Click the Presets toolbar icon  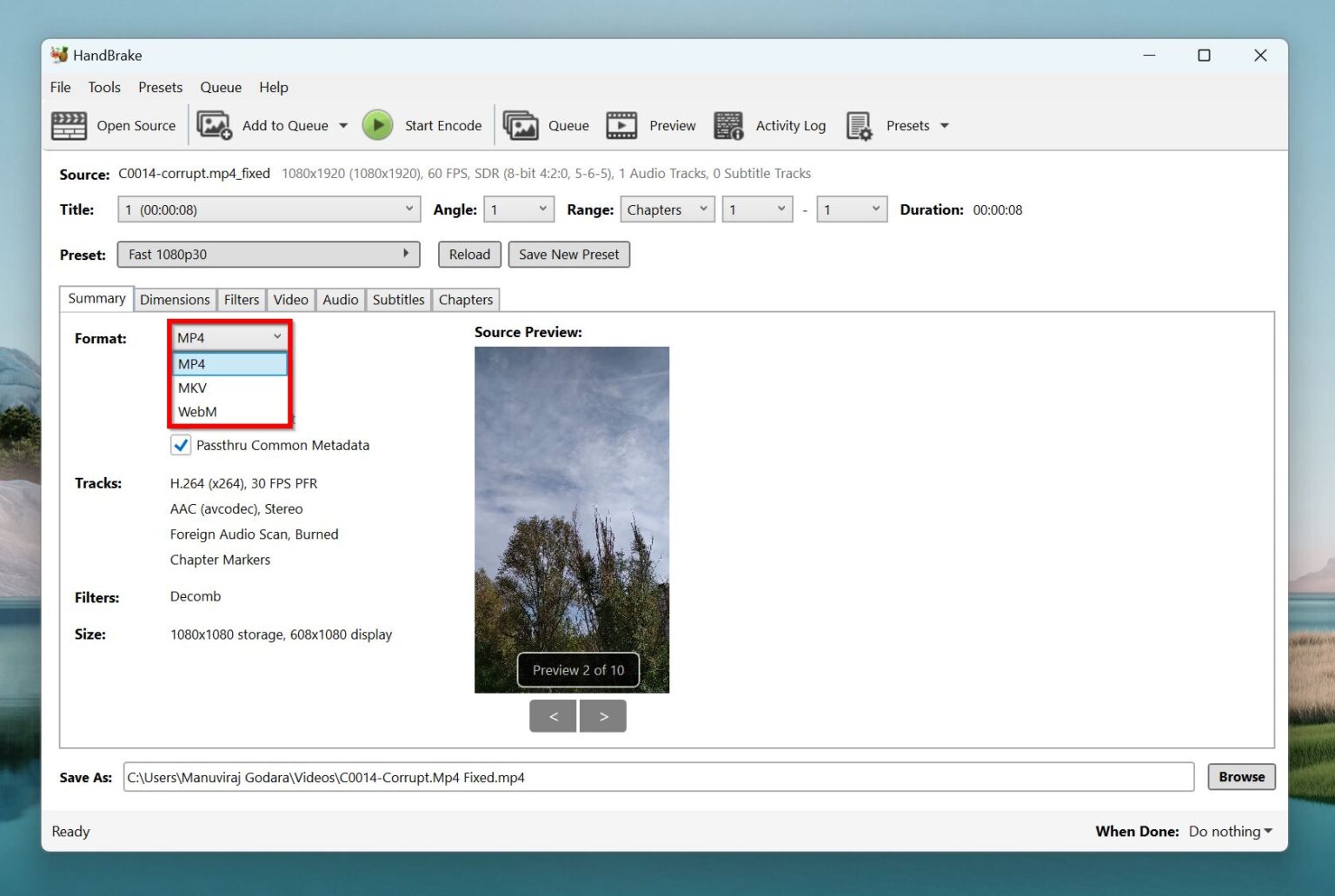click(859, 125)
